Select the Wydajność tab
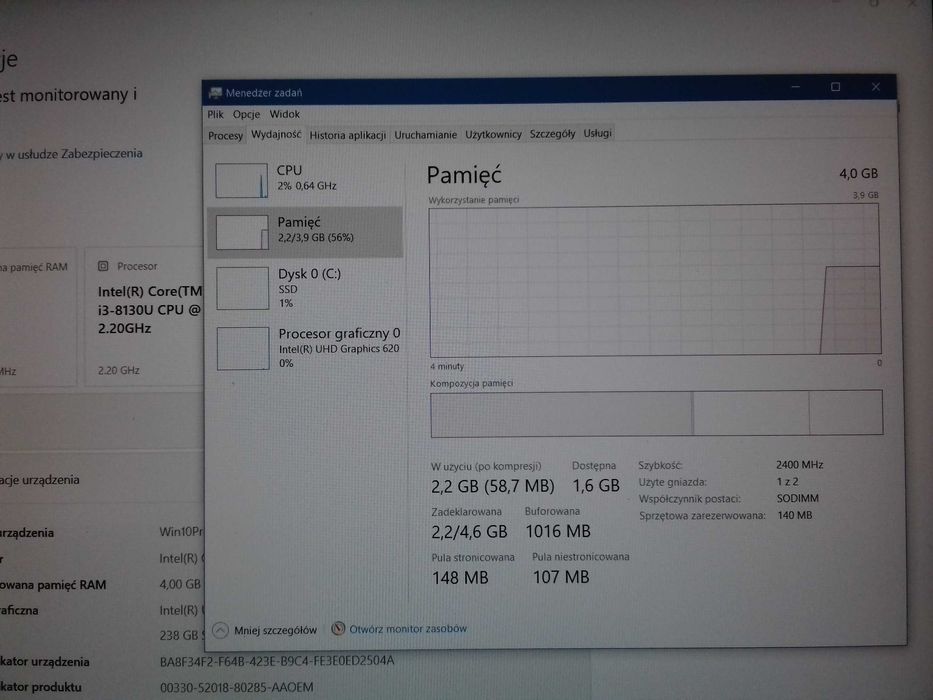Viewport: 933px width, 700px height. pos(276,135)
